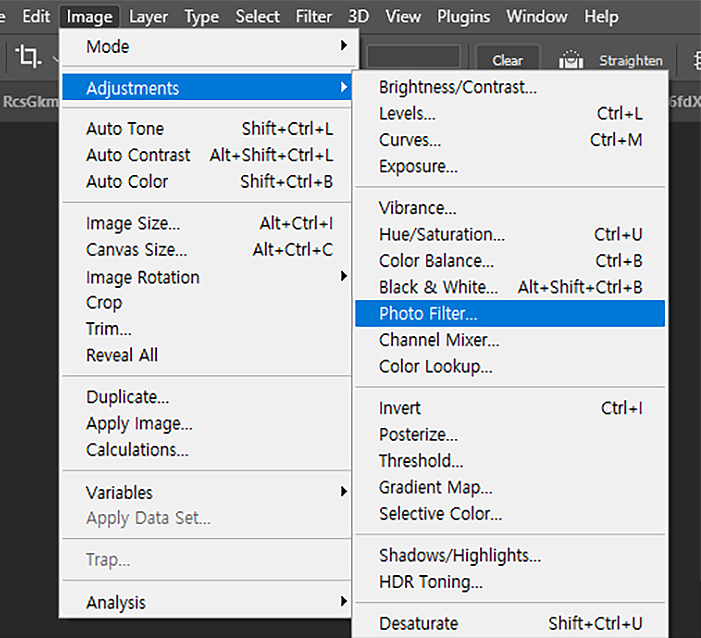Open the View menu
This screenshot has height=638, width=701.
(x=403, y=17)
